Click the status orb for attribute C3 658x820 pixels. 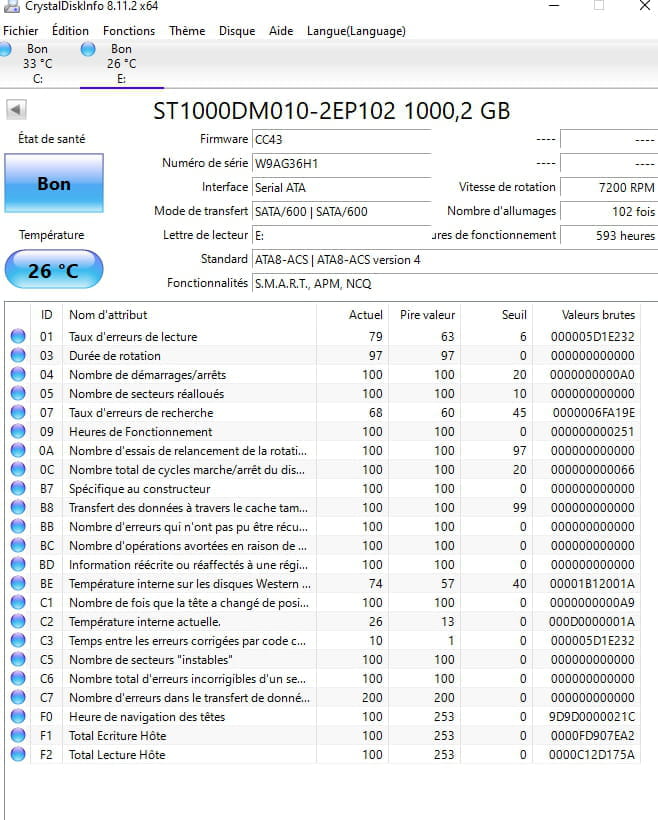coord(18,641)
